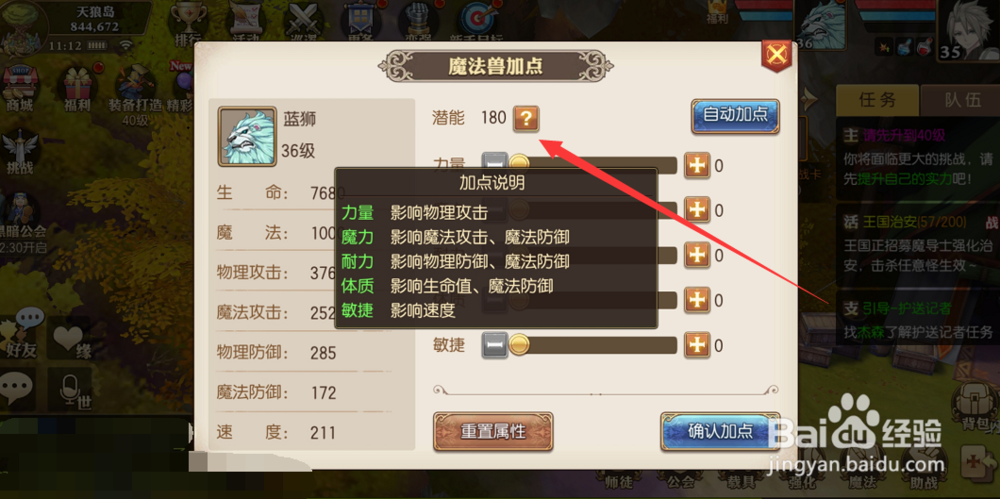Viewport: 1000px width, 499px height.
Task: Click 确认加点 confirm button
Action: point(720,431)
